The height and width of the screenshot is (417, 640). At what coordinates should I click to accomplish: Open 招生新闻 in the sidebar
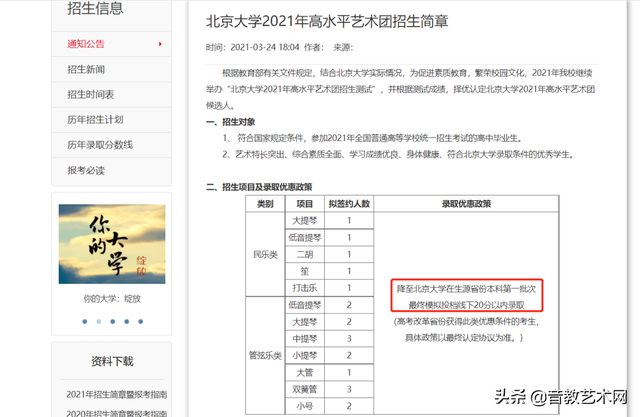coord(111,69)
